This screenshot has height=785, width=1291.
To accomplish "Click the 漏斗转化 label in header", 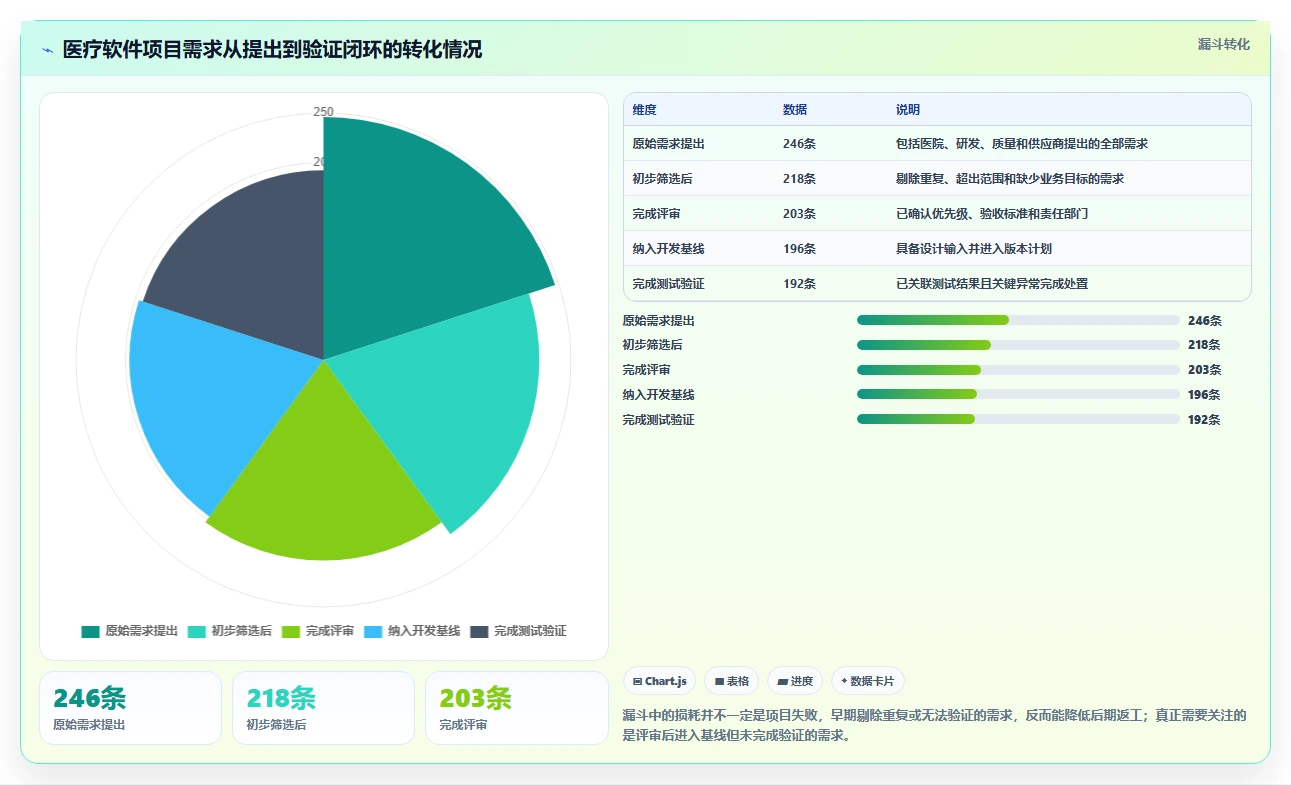I will pos(1224,44).
